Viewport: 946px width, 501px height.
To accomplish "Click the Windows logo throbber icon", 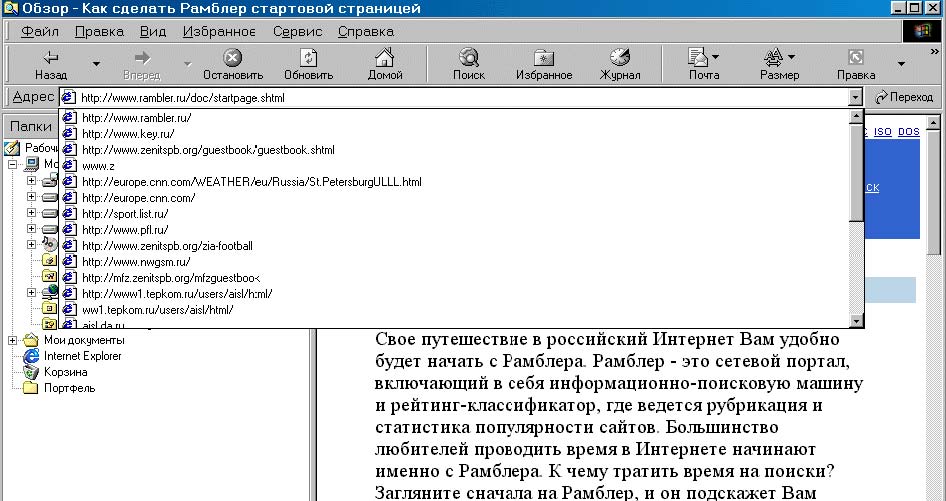I will pyautogui.click(x=921, y=31).
